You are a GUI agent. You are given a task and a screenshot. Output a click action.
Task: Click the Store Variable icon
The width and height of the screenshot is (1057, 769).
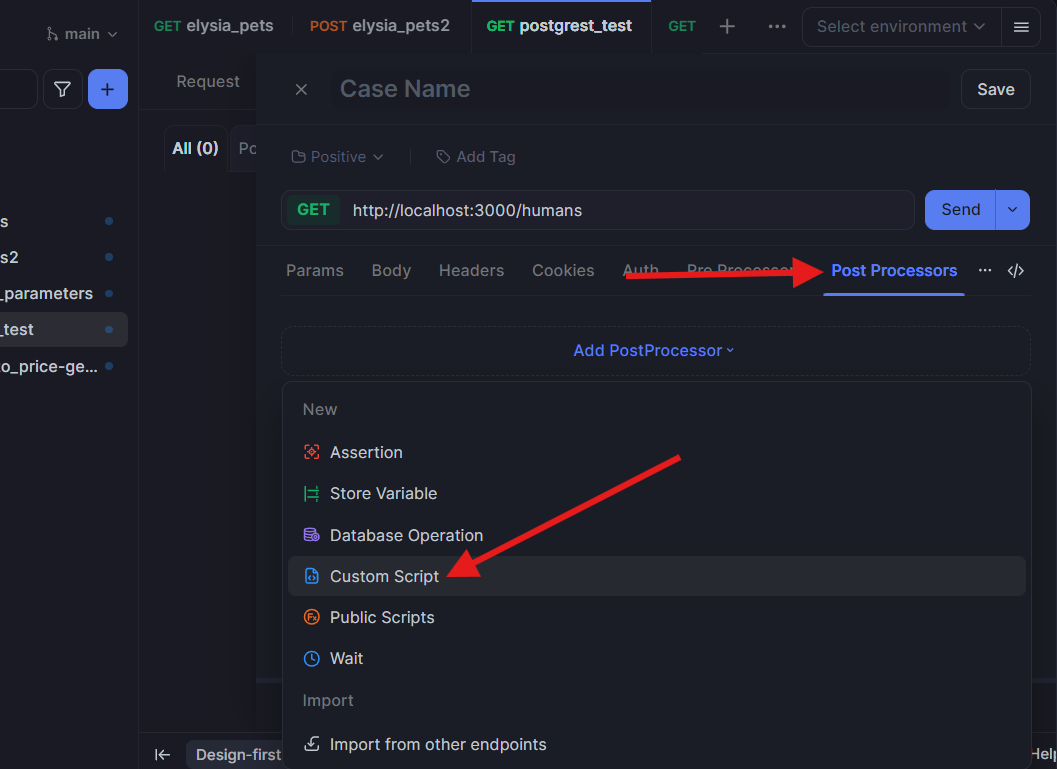click(311, 493)
